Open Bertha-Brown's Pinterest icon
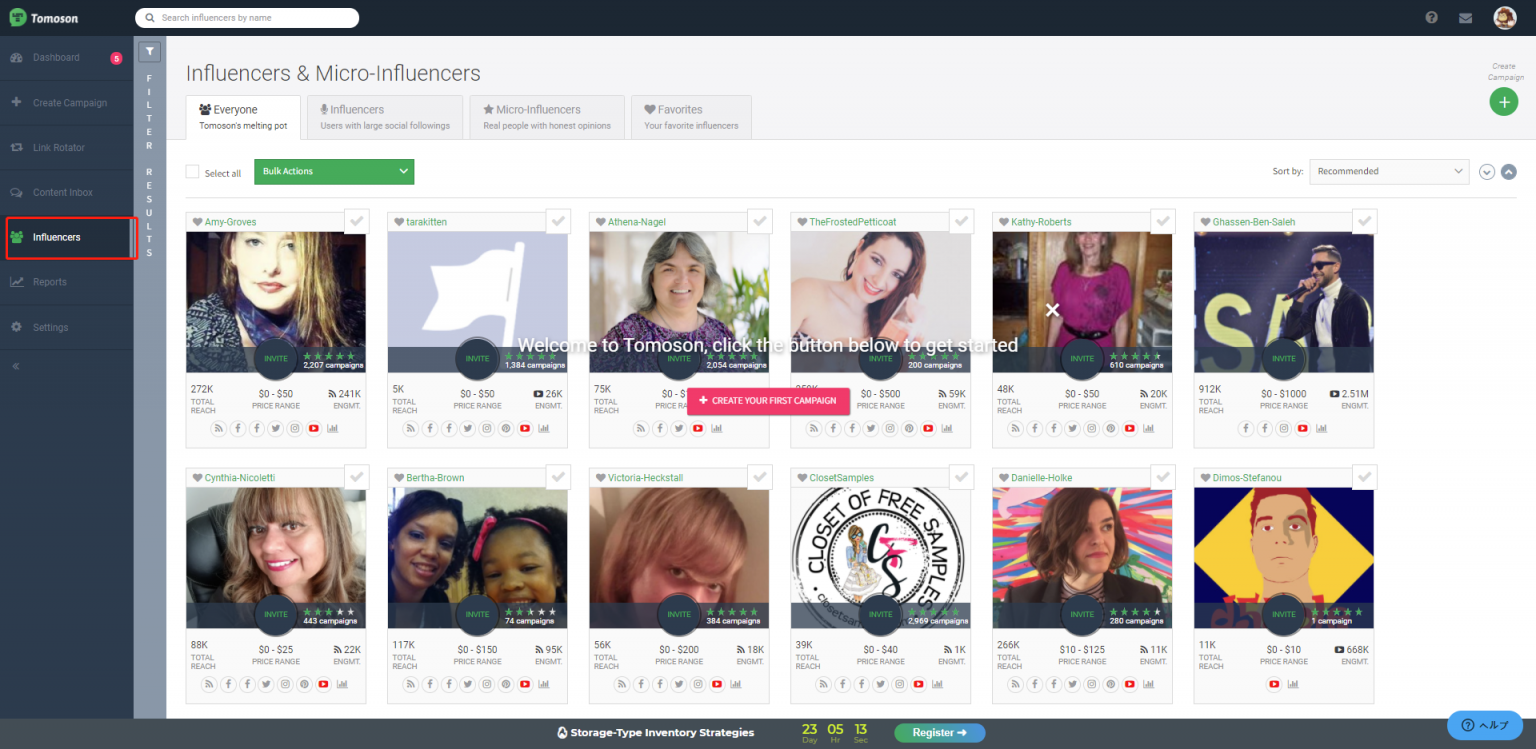The image size is (1536, 749). [506, 684]
